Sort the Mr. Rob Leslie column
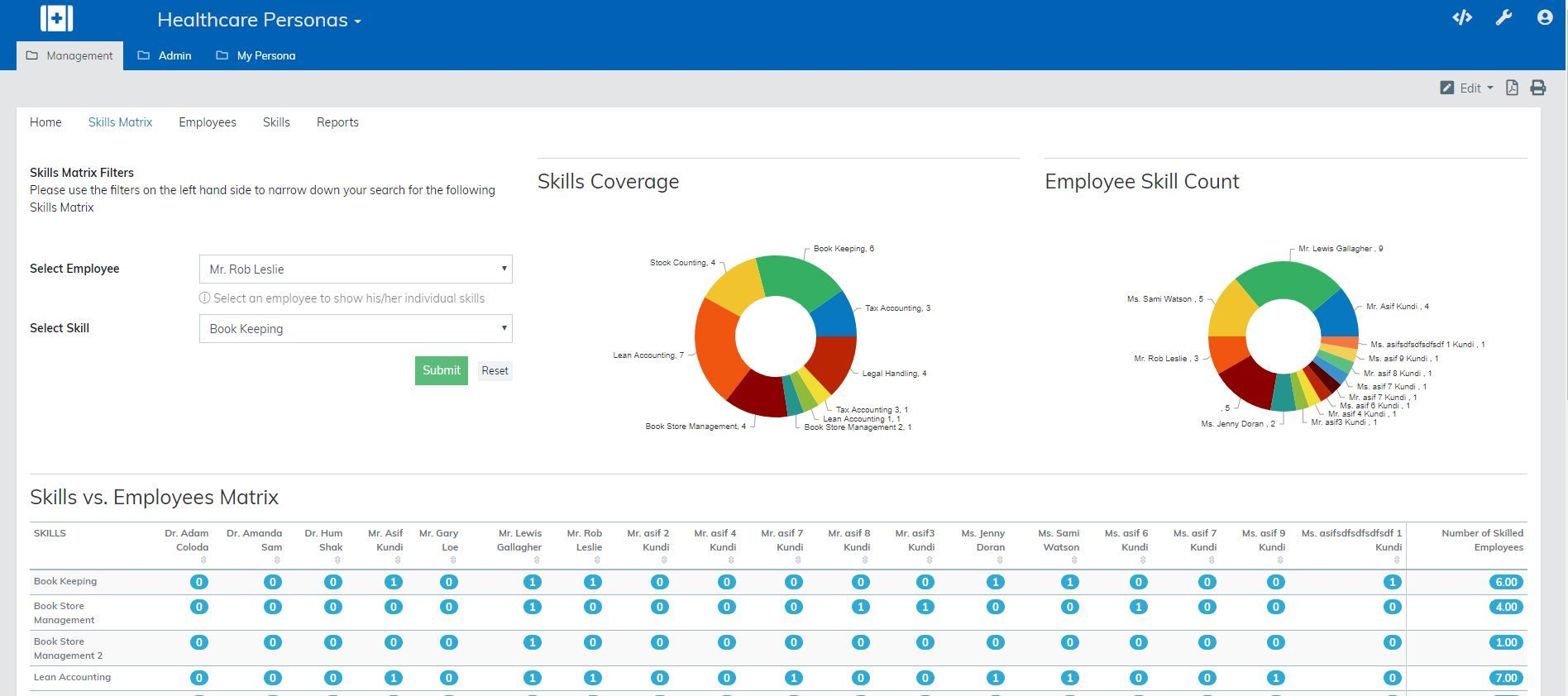This screenshot has width=1568, height=696. (x=596, y=560)
